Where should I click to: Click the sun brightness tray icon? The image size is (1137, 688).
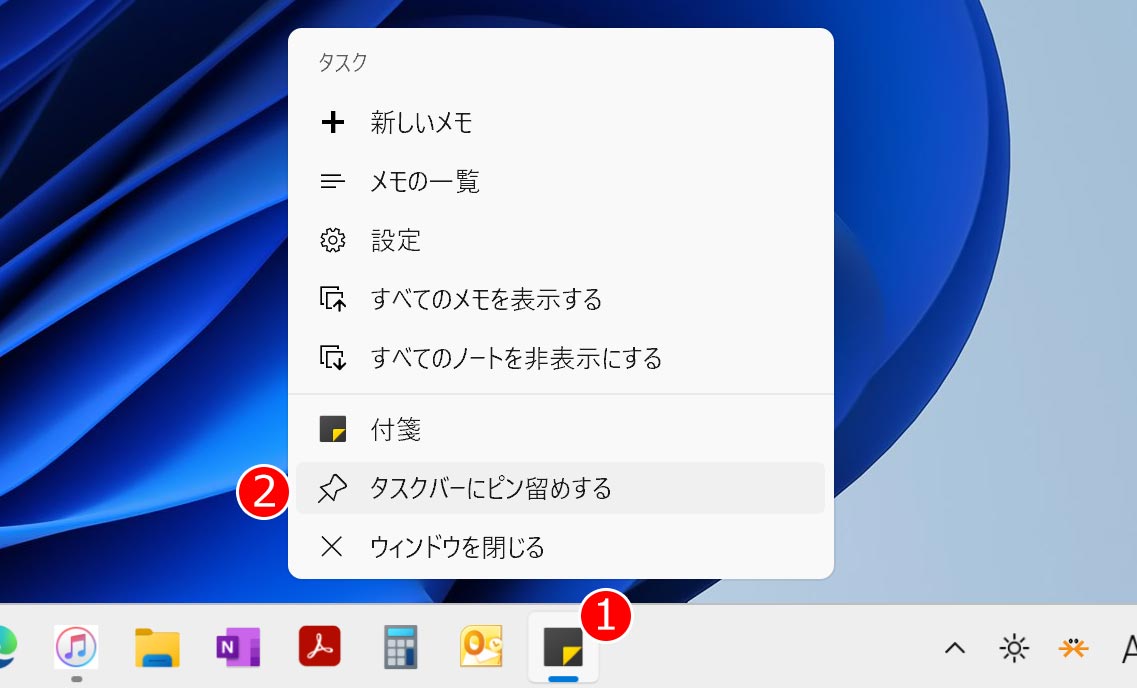click(x=1014, y=649)
